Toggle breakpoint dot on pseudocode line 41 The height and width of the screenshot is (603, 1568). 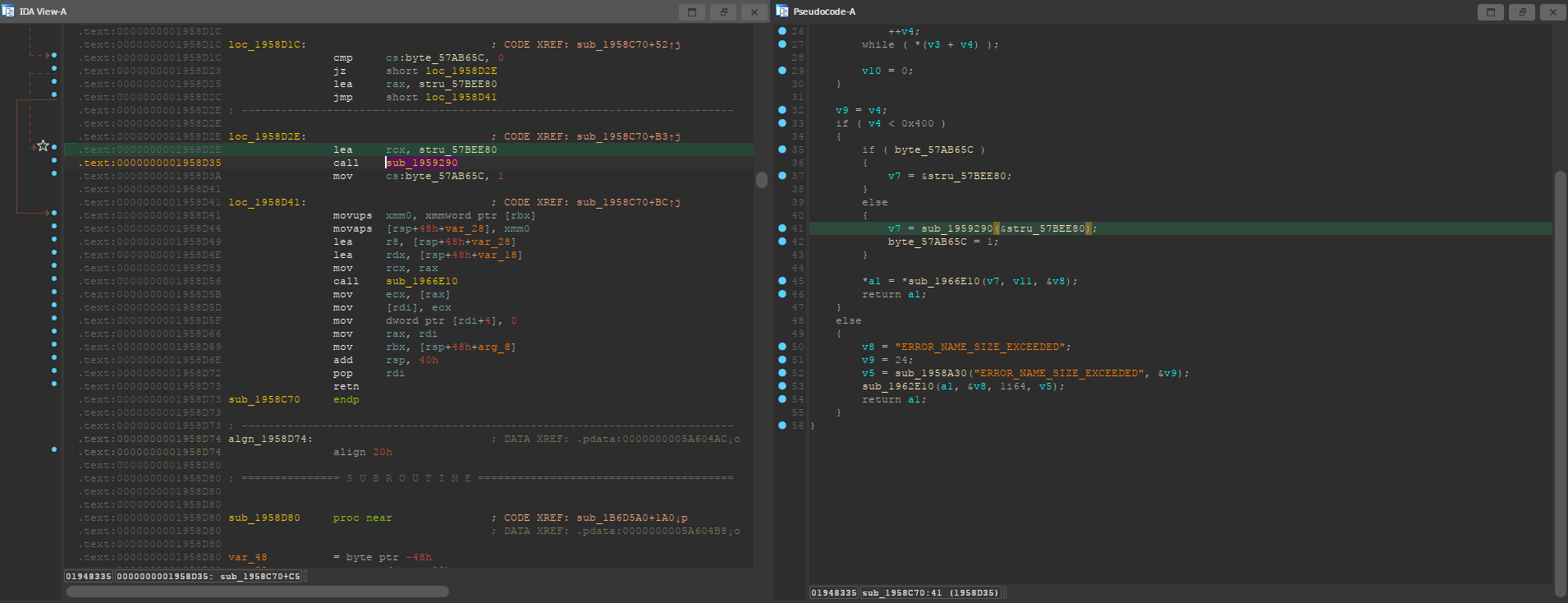pos(782,228)
